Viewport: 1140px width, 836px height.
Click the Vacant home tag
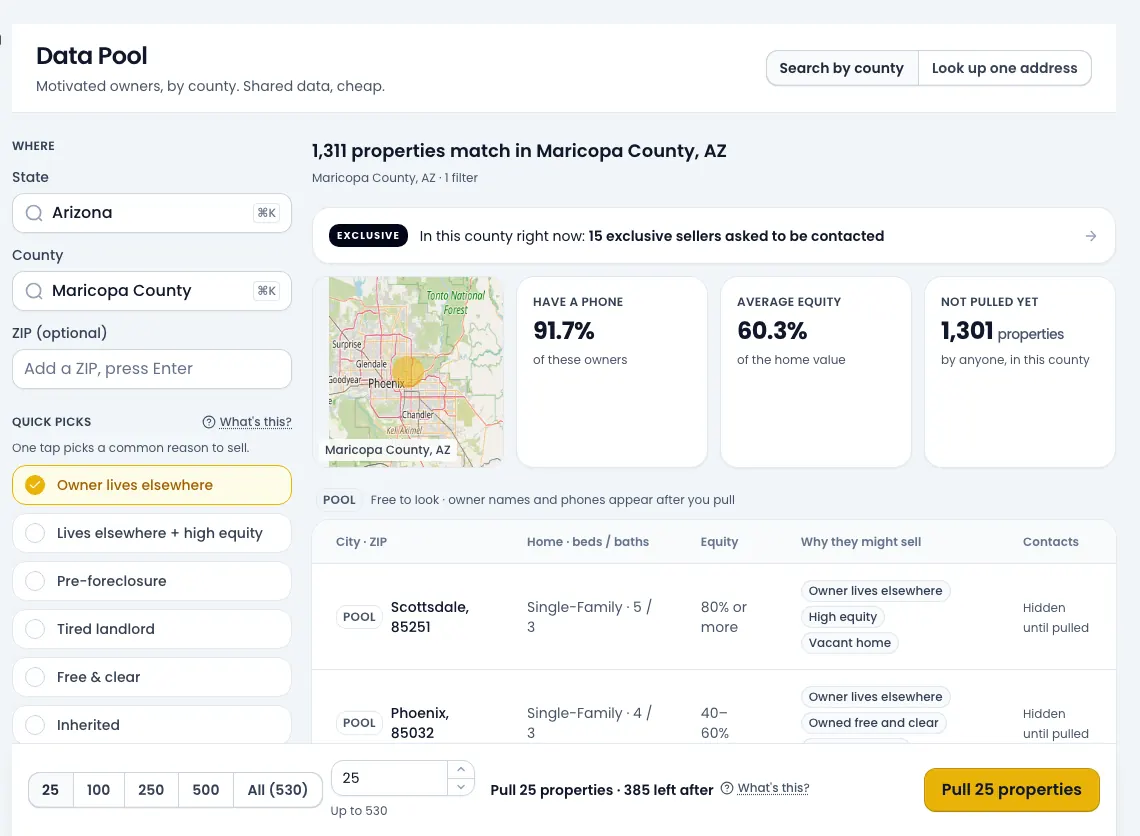tap(849, 643)
